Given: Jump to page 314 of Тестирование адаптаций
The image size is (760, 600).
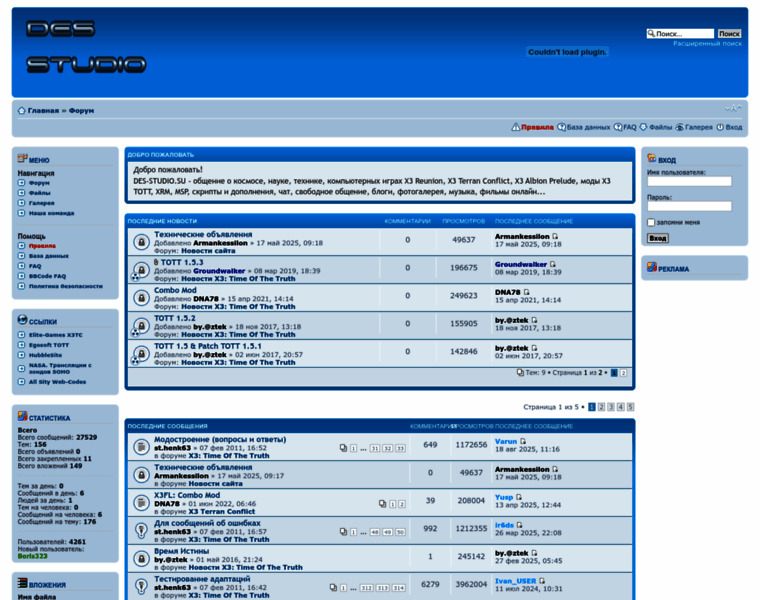Looking at the screenshot, I should coord(398,588).
